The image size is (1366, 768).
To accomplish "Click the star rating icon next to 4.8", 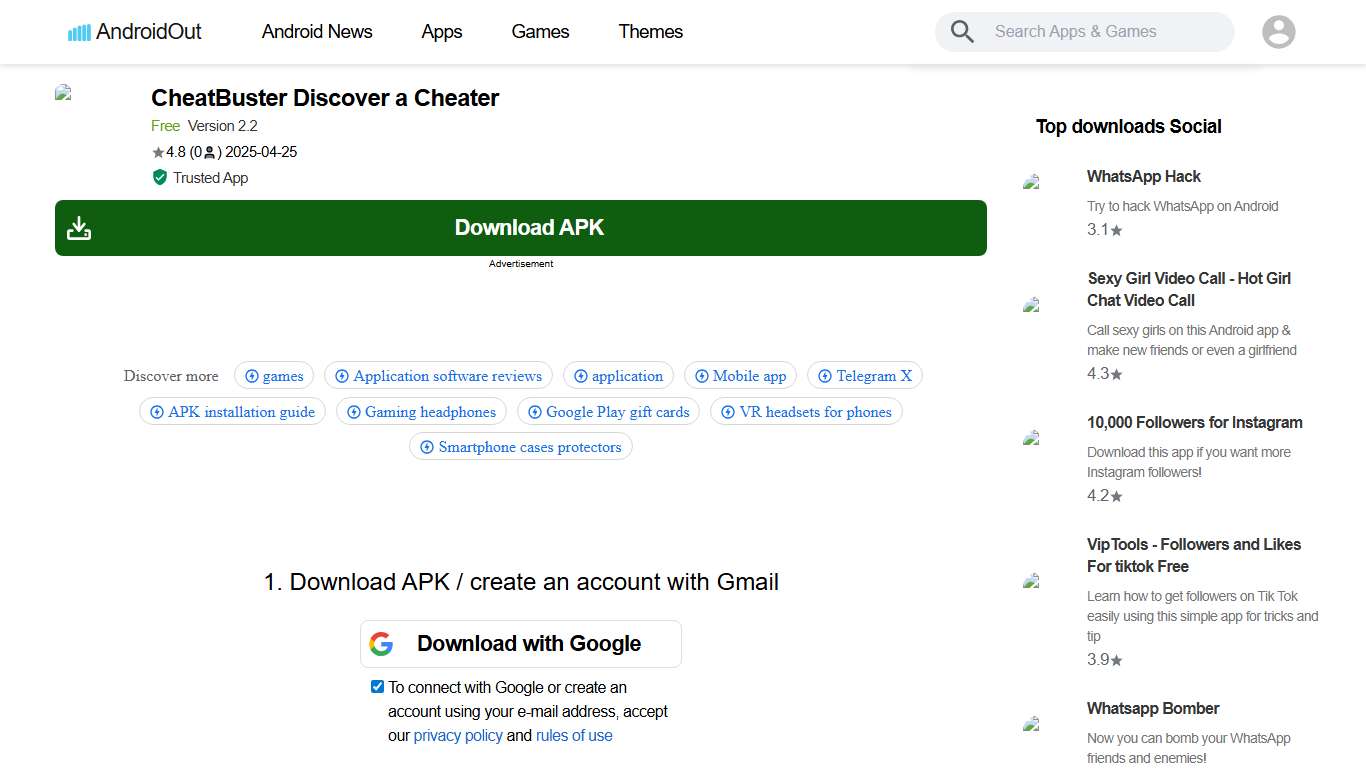I will (157, 152).
